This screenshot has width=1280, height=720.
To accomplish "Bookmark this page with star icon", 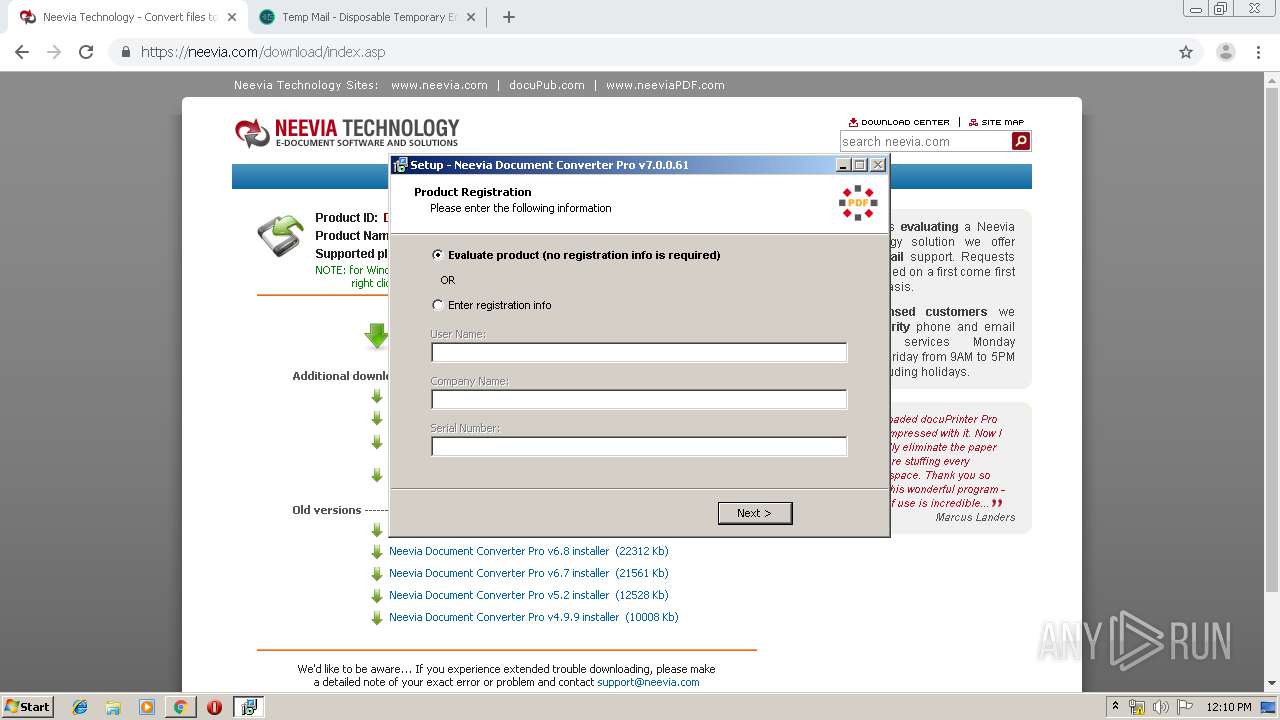I will pyautogui.click(x=1186, y=52).
